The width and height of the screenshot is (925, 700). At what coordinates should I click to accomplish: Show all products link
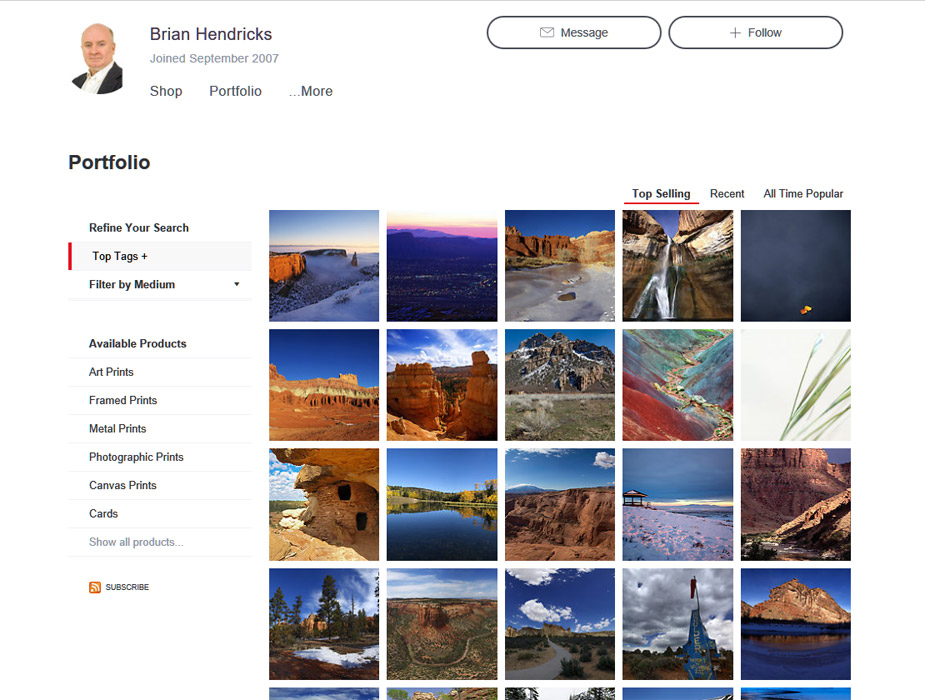pos(136,542)
